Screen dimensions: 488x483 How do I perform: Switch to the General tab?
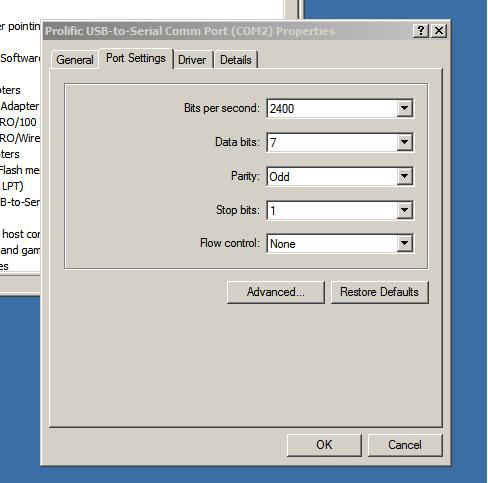pos(75,60)
